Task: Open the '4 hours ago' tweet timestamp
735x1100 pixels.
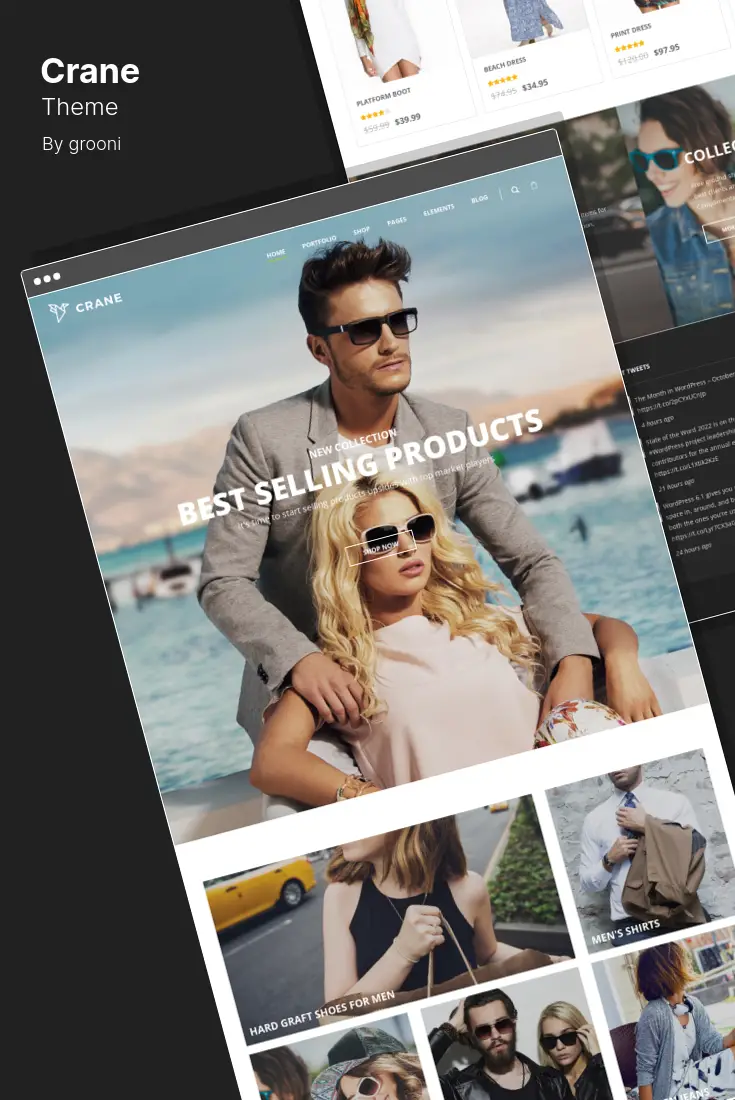Action: (x=657, y=421)
